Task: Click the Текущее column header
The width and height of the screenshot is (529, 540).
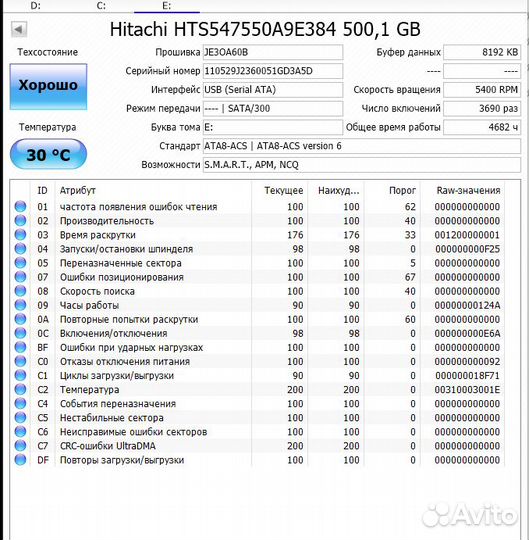Action: pos(284,190)
